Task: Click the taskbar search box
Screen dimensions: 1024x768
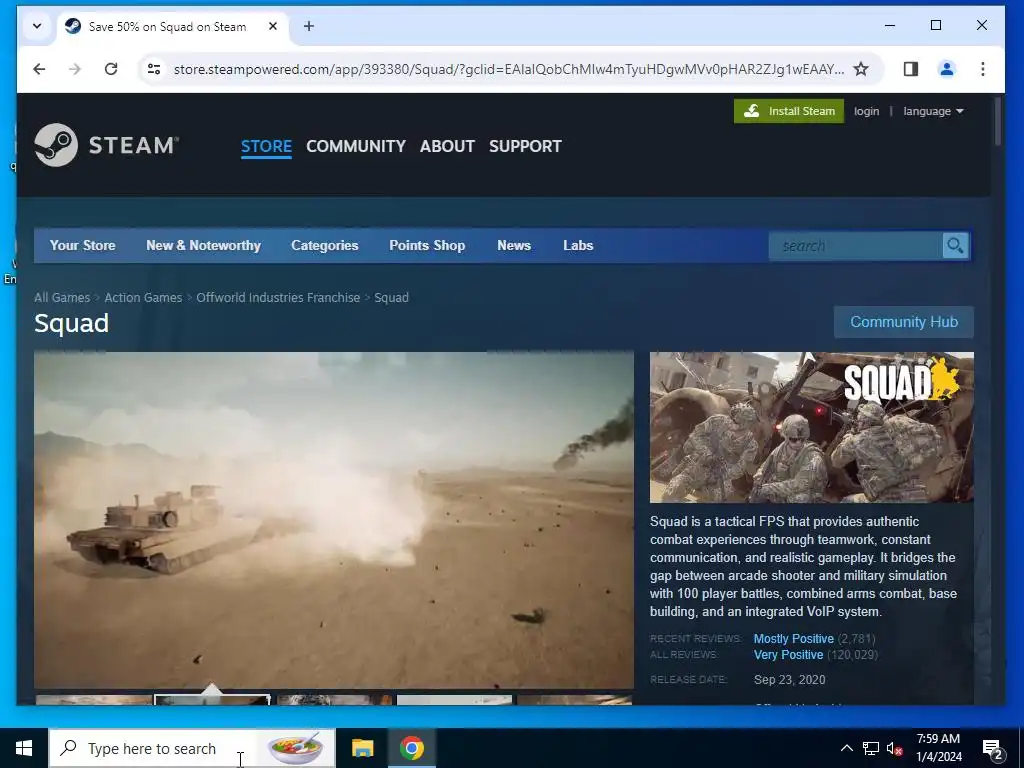Action: coord(192,748)
